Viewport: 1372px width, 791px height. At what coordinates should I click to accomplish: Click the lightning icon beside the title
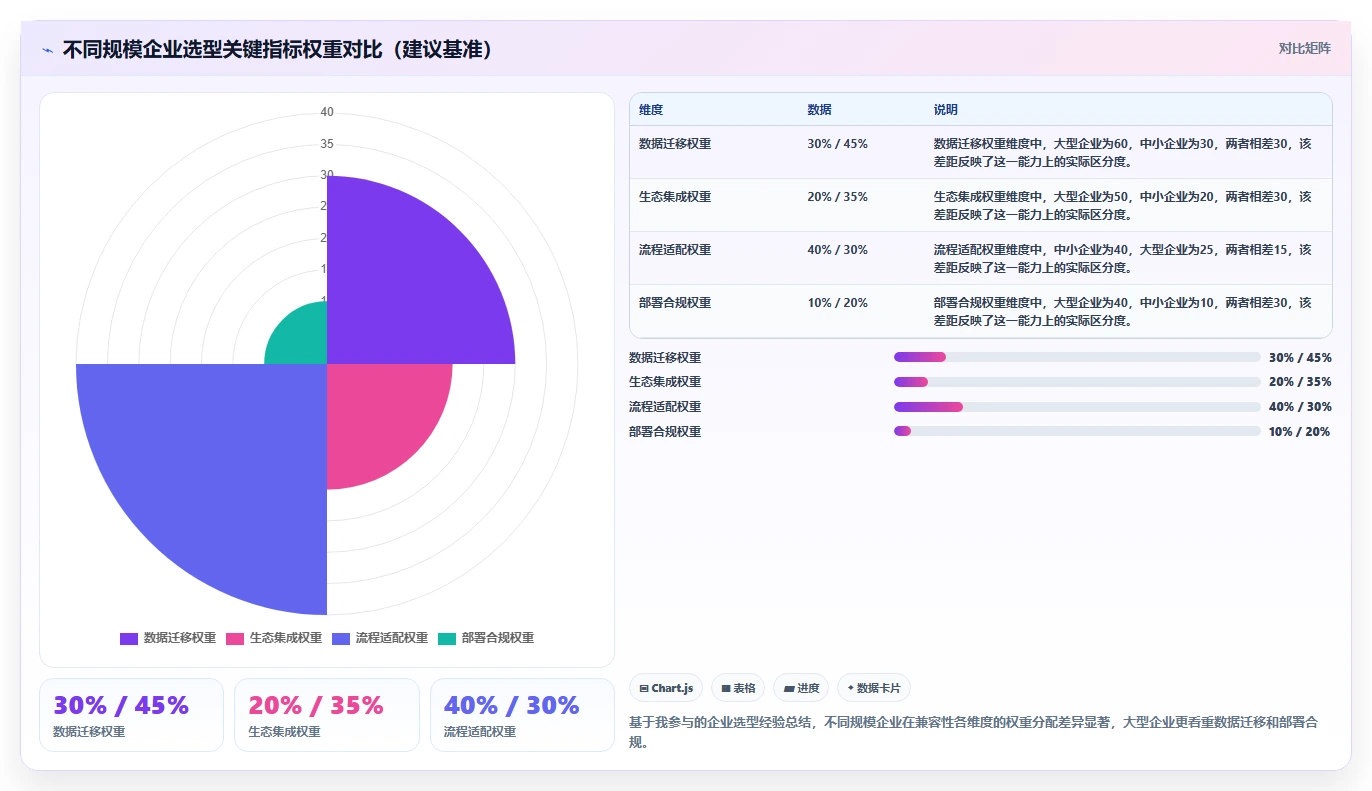click(x=48, y=50)
